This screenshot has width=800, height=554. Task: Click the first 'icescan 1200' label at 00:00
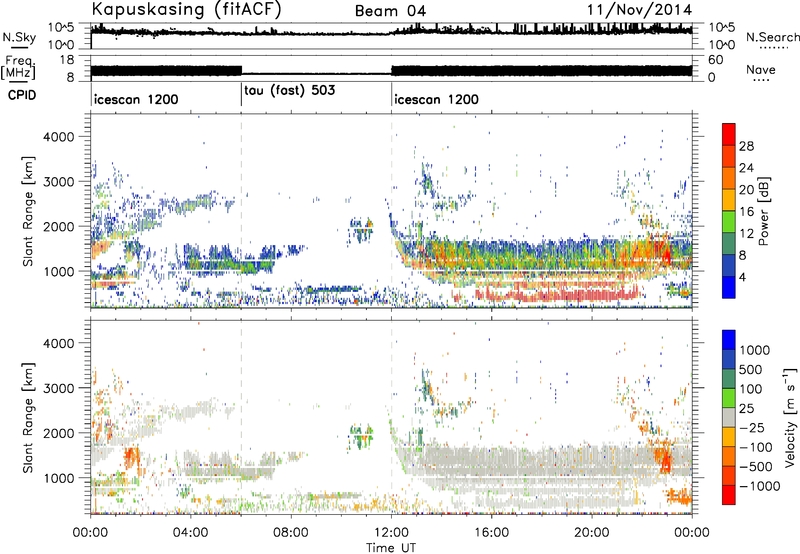tap(136, 99)
